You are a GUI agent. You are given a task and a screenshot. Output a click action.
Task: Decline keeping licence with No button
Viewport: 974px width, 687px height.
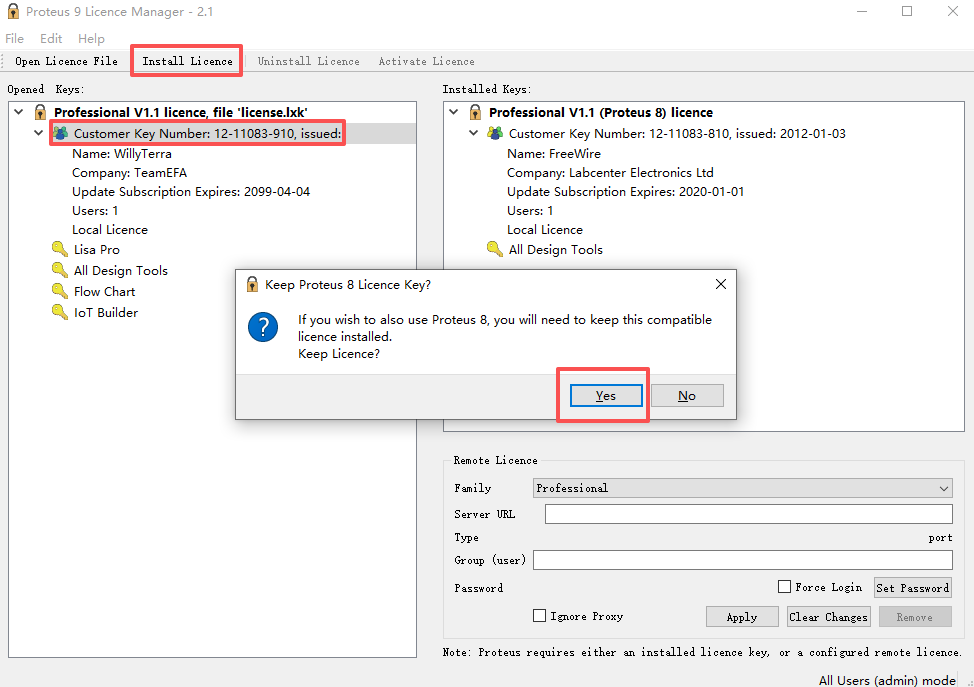click(687, 396)
